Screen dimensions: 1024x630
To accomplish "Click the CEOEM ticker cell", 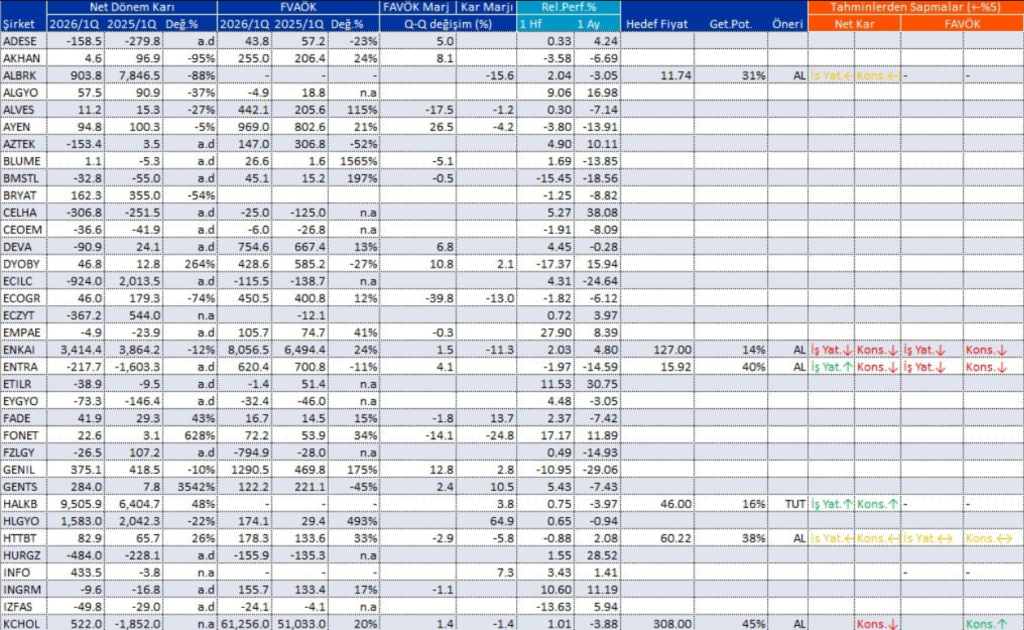I will (x=24, y=230).
